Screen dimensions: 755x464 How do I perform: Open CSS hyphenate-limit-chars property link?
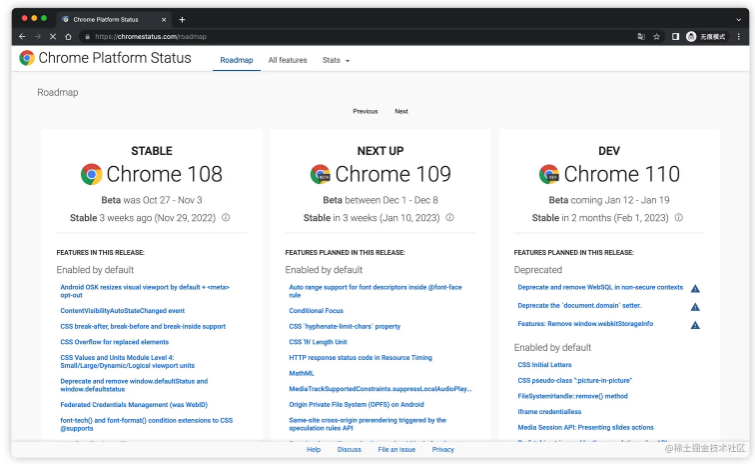[344, 326]
